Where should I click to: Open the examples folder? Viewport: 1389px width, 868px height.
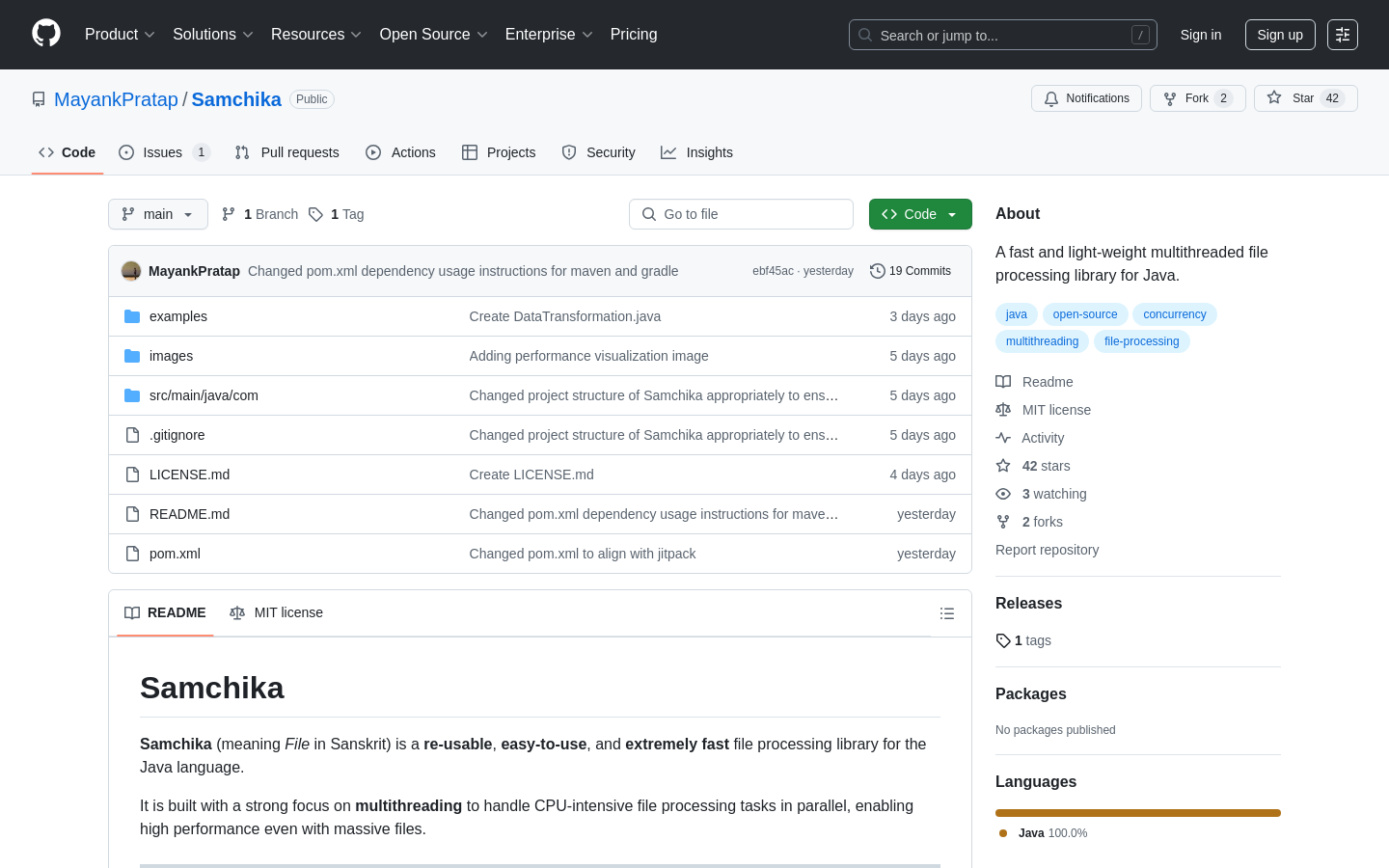tap(178, 316)
